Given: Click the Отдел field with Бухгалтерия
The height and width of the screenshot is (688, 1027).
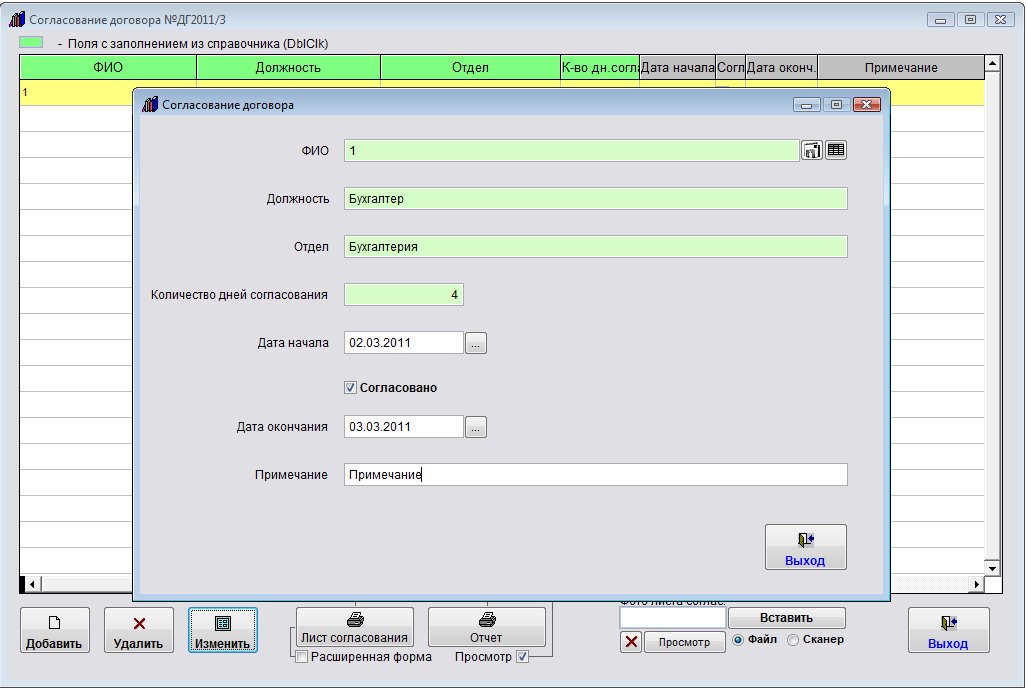Looking at the screenshot, I should point(595,246).
